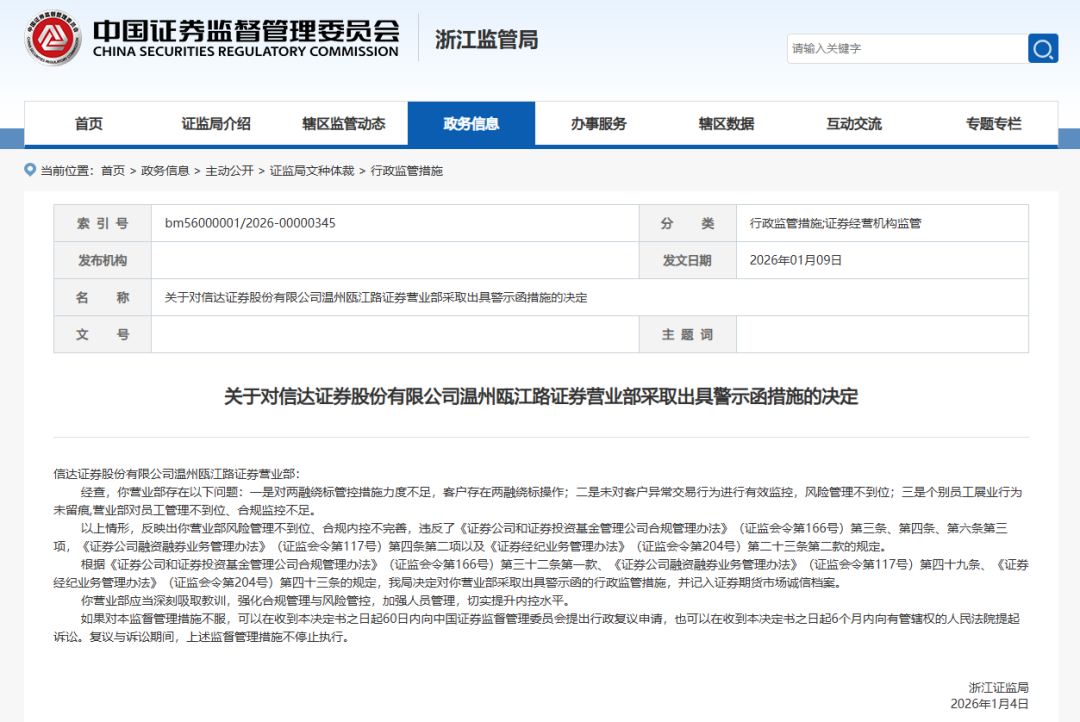This screenshot has height=722, width=1080.
Task: Click the signature 浙江证监局
Action: click(x=999, y=687)
